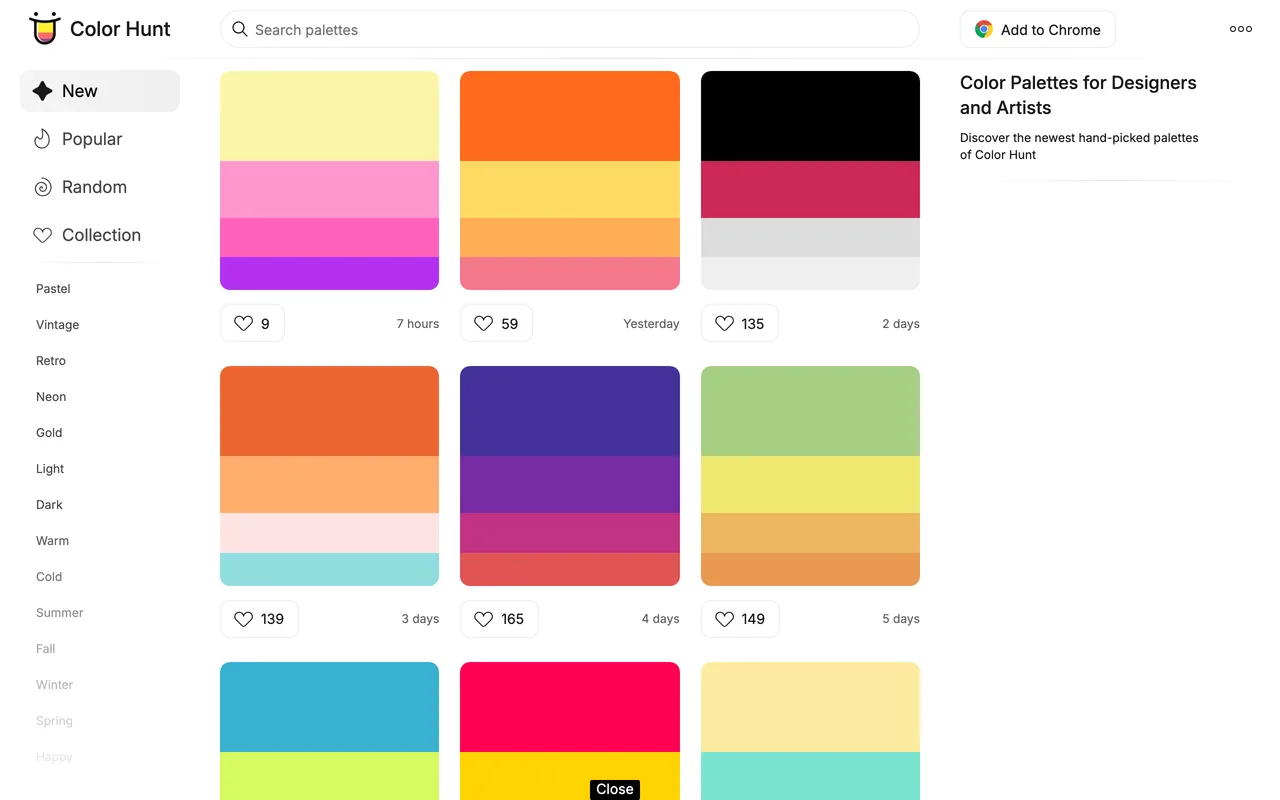Click the Add to Chrome button
Screen dimensions: 1280x800
tap(1038, 29)
